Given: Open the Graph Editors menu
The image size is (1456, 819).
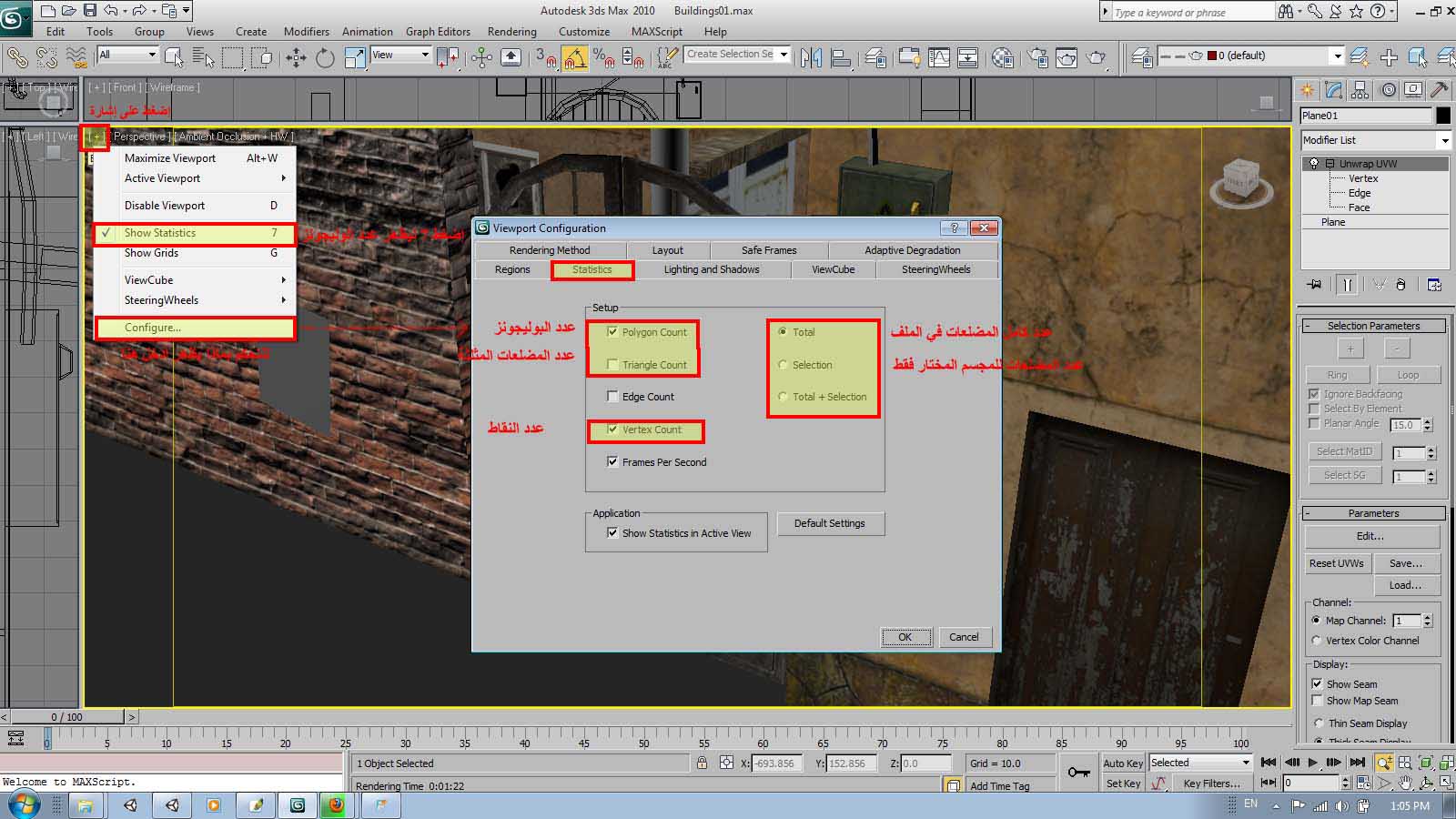Looking at the screenshot, I should (438, 31).
